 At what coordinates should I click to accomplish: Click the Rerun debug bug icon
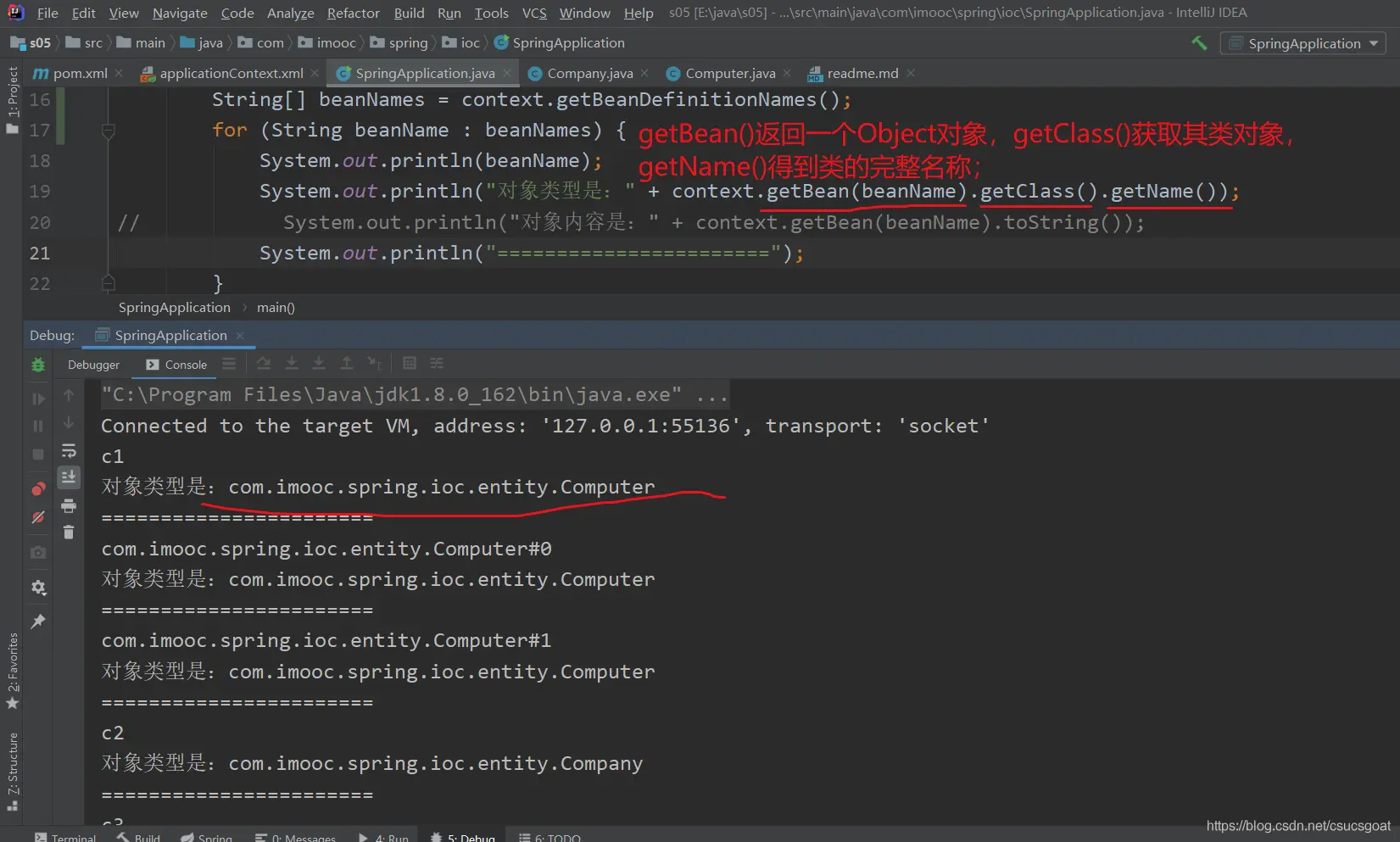(x=38, y=365)
